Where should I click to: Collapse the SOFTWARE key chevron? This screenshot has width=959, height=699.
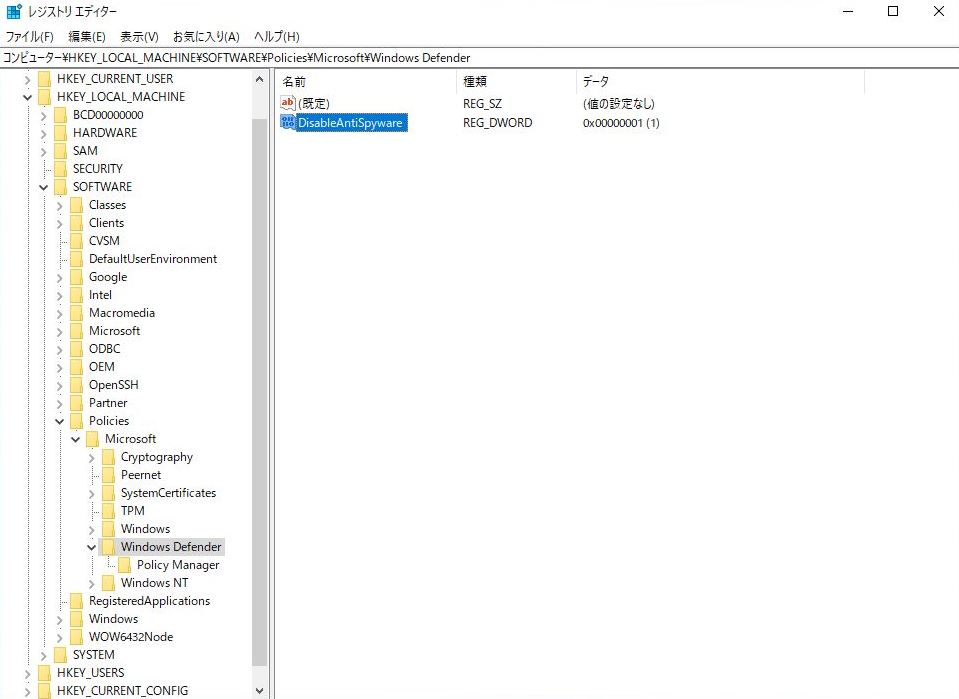tap(43, 187)
